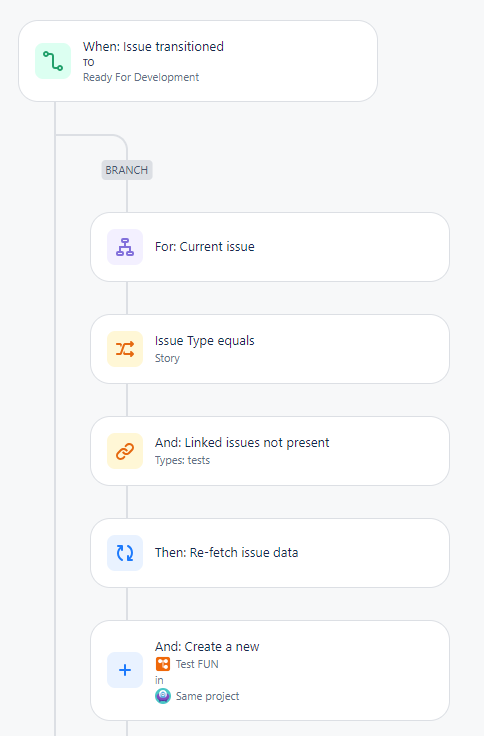Viewport: 484px width, 736px height.
Task: Click the green Issue transitioned trigger icon
Action: click(x=53, y=61)
